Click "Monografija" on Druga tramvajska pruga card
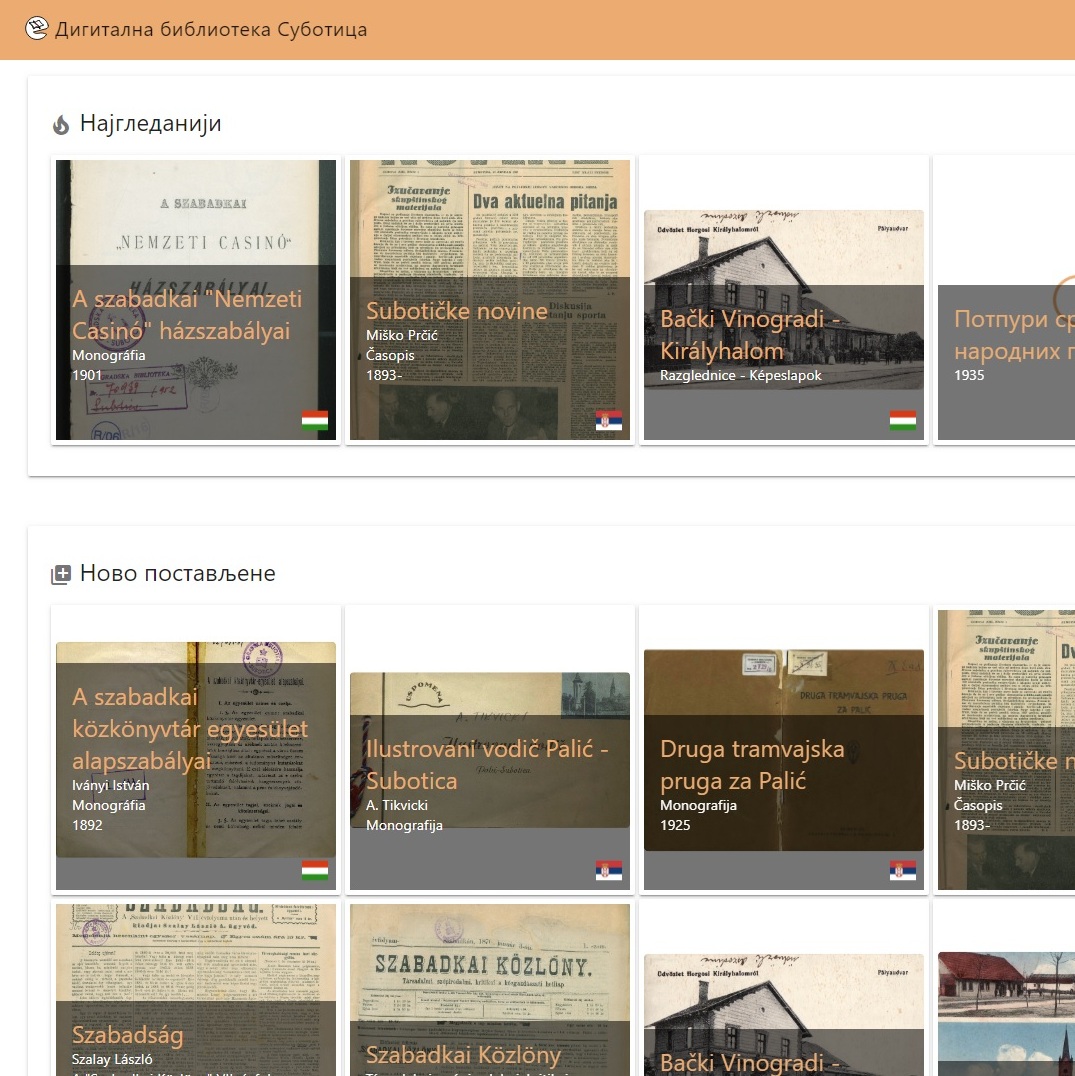The image size is (1075, 1076). tap(698, 806)
